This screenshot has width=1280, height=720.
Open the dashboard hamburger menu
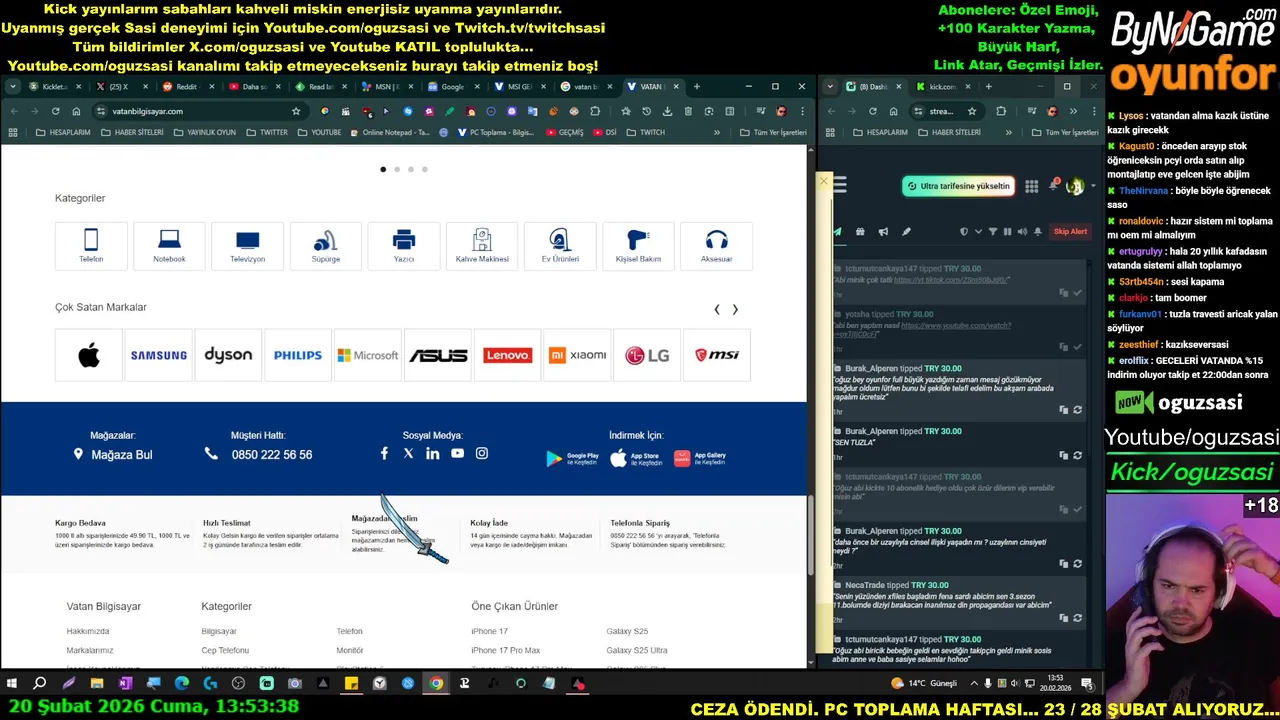click(x=839, y=185)
